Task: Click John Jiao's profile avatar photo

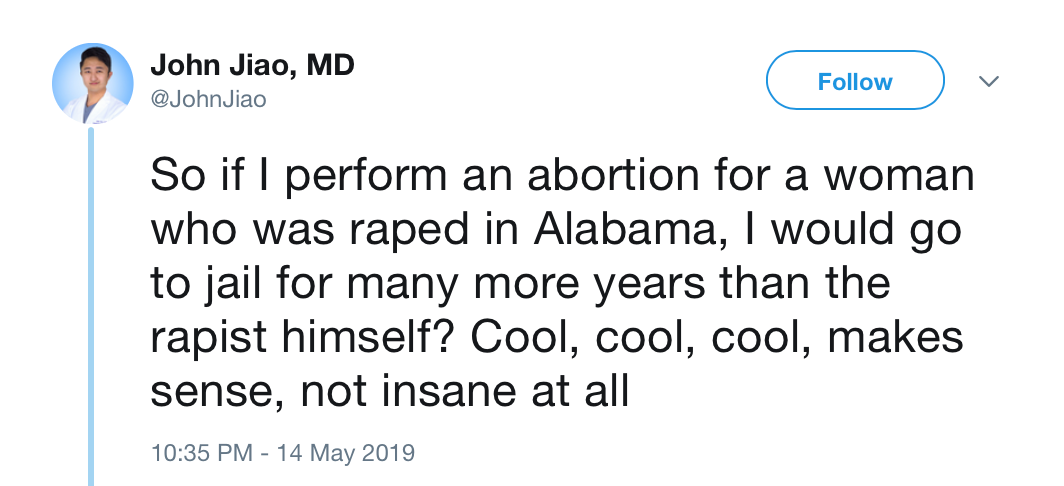Action: (x=92, y=83)
